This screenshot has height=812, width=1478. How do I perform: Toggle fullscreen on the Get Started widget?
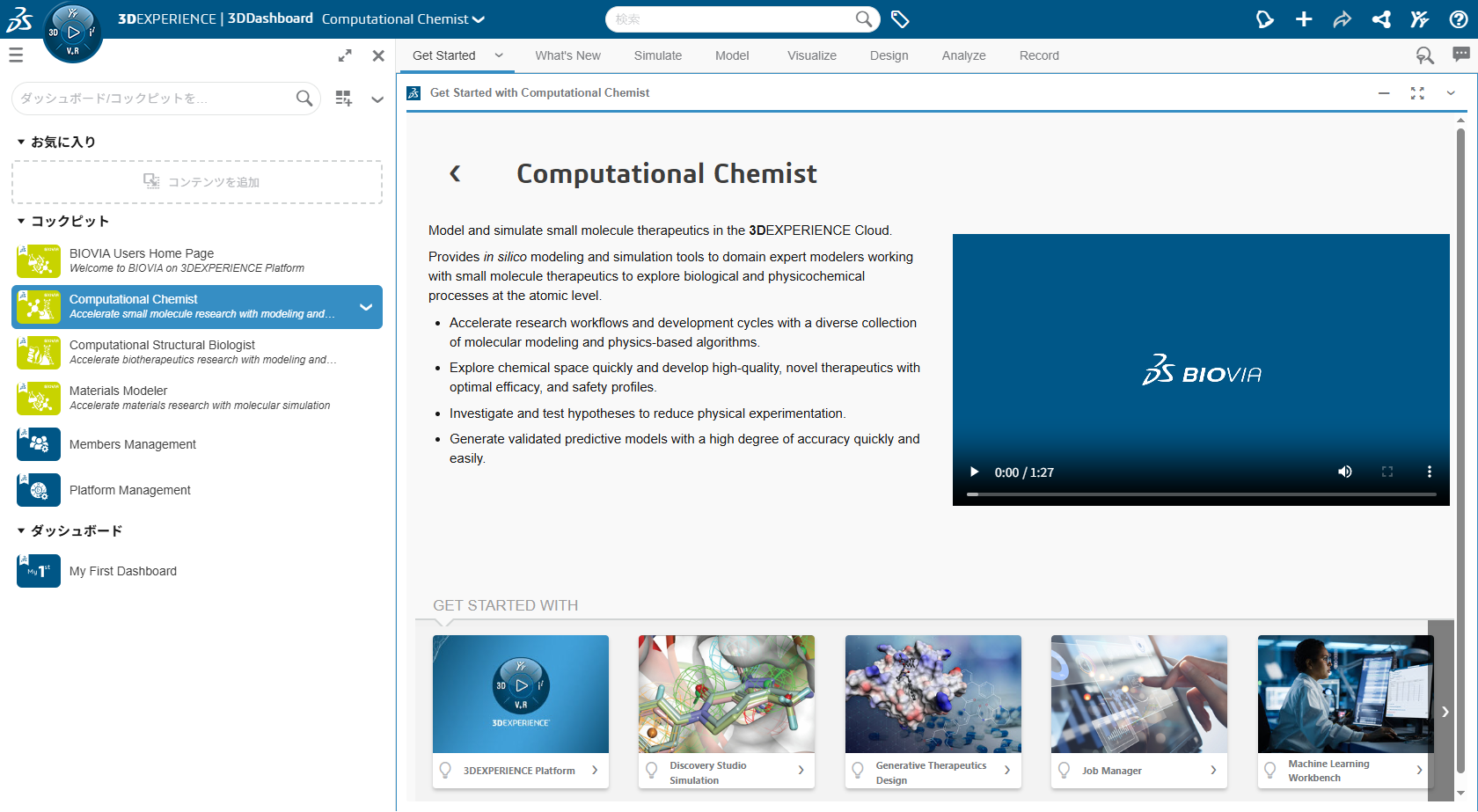pyautogui.click(x=1417, y=93)
